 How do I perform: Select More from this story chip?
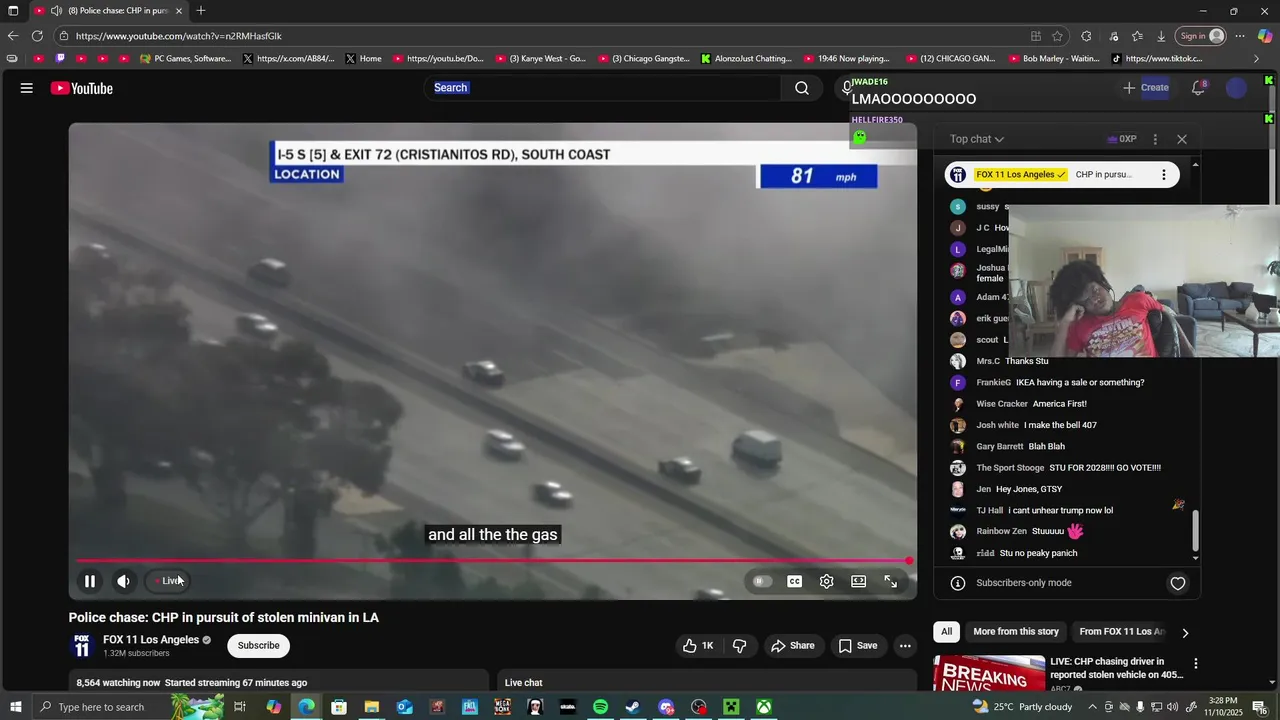pos(1016,632)
